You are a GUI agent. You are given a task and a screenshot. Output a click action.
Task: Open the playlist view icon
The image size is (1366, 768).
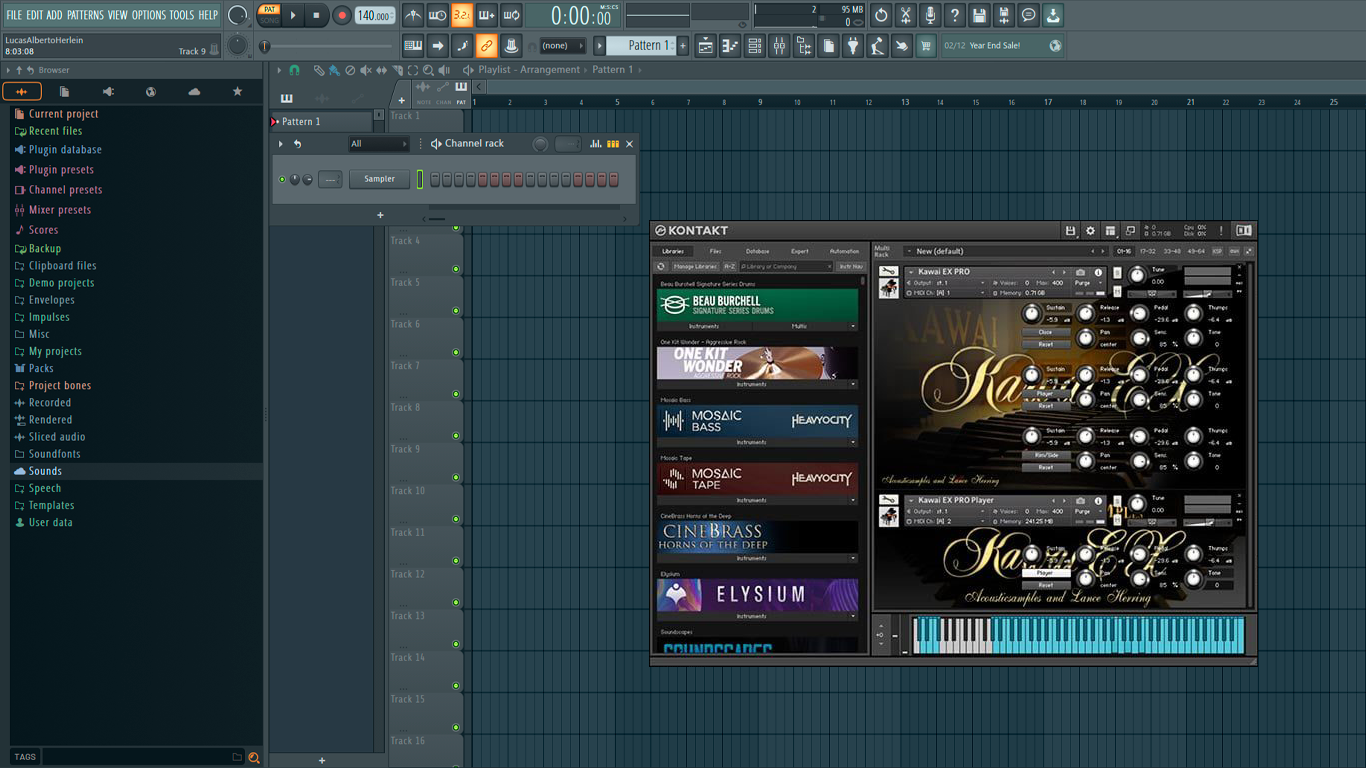pos(706,46)
